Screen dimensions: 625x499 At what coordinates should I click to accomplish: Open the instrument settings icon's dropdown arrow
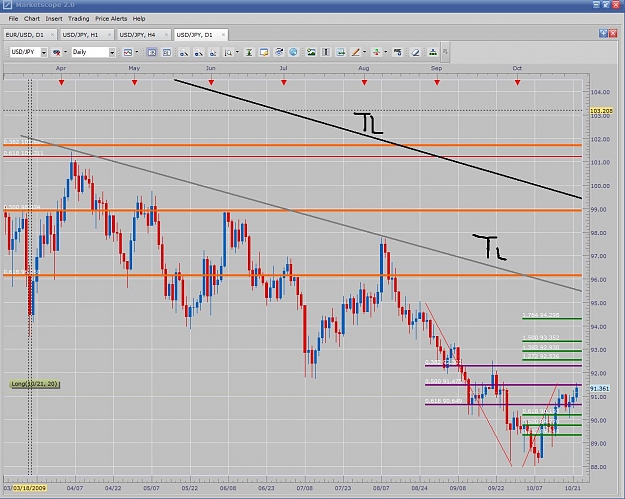(65, 52)
